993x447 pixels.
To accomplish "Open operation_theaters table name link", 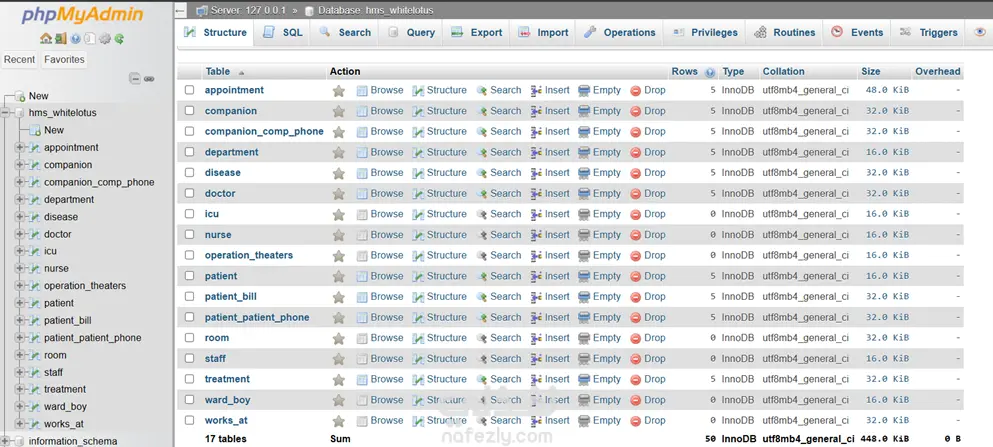I will [249, 256].
